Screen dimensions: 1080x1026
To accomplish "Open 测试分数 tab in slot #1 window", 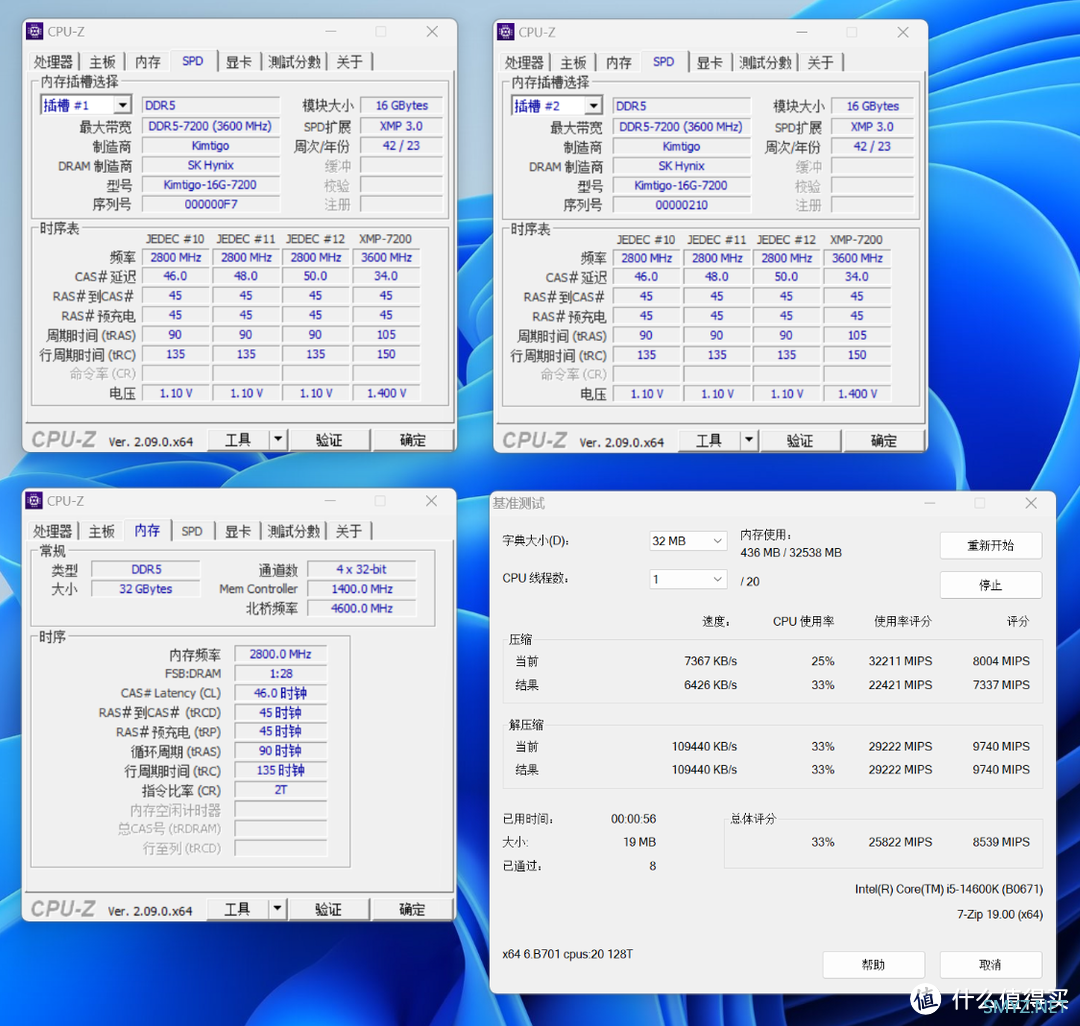I will [x=294, y=62].
